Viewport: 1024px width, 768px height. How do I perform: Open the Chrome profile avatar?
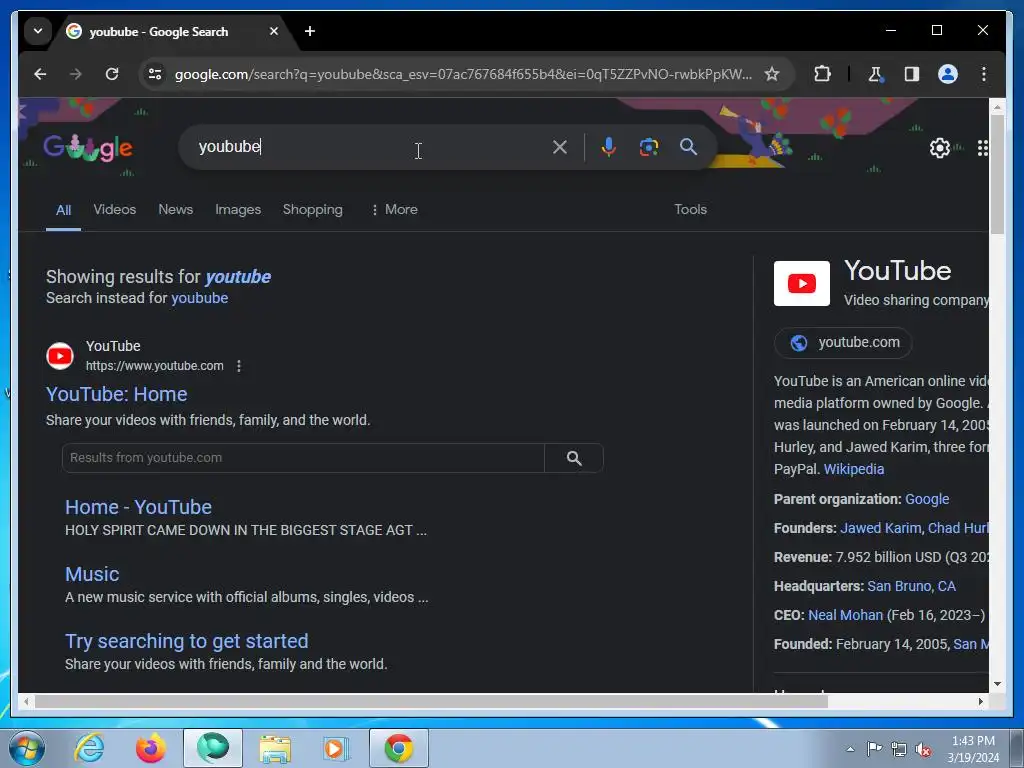[x=948, y=74]
